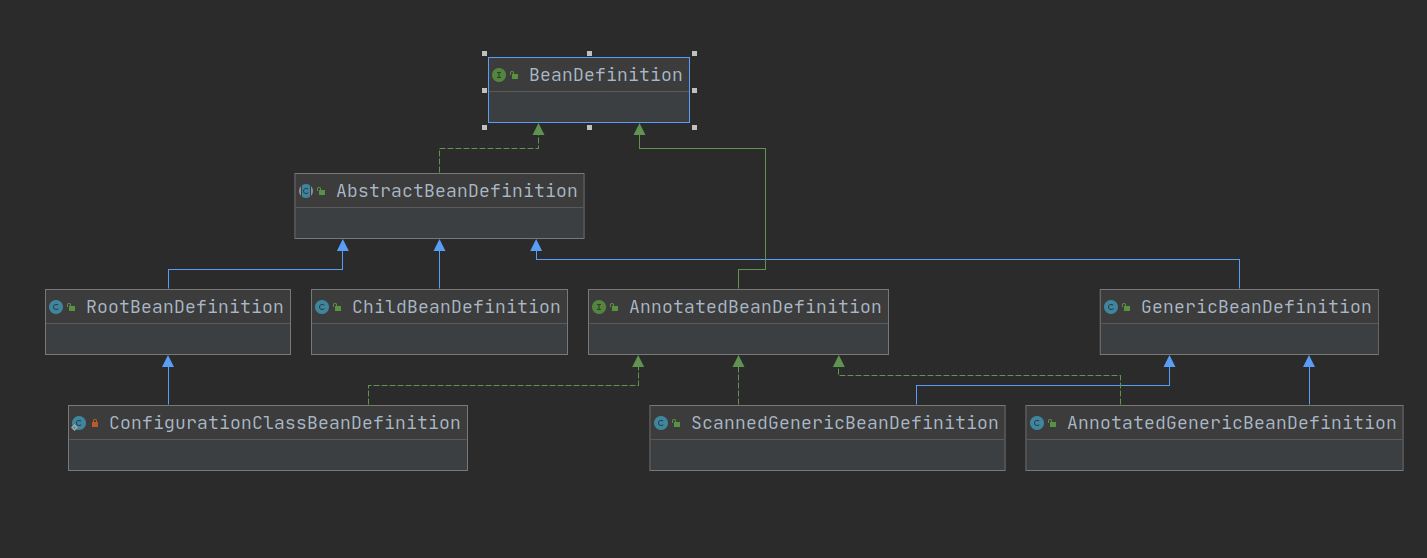Select the AbstractBeanDefinition node title
This screenshot has width=1427, height=558.
pos(456,191)
